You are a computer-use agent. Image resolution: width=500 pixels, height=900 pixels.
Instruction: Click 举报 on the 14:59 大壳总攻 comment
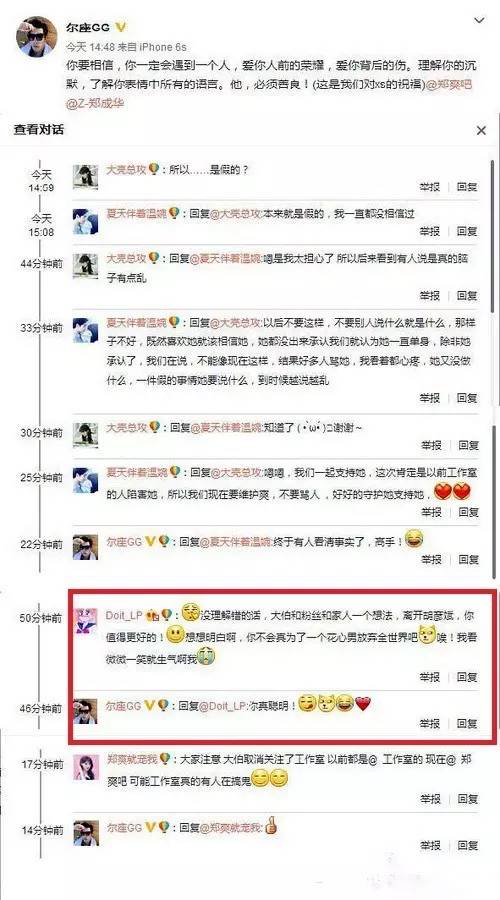(x=430, y=187)
